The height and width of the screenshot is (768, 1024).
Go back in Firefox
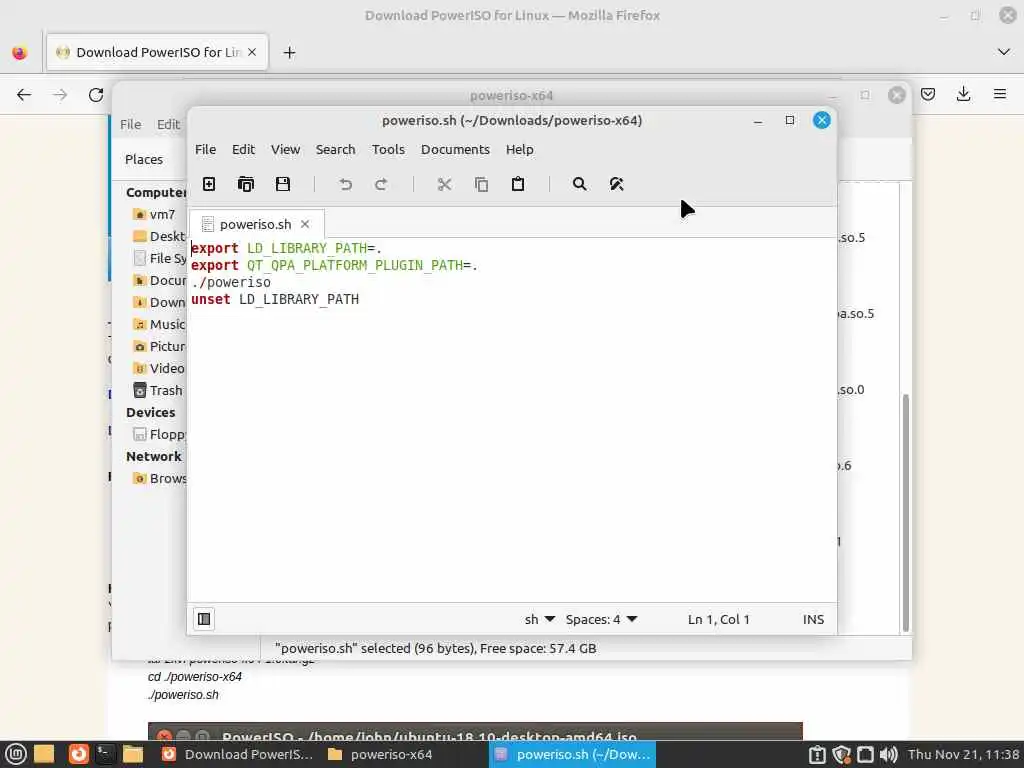point(24,95)
